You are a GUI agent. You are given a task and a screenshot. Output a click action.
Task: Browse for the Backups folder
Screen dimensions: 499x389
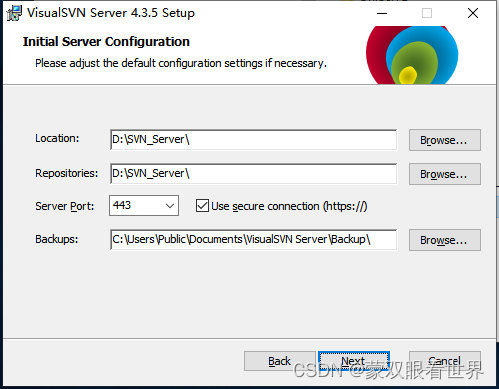(445, 240)
